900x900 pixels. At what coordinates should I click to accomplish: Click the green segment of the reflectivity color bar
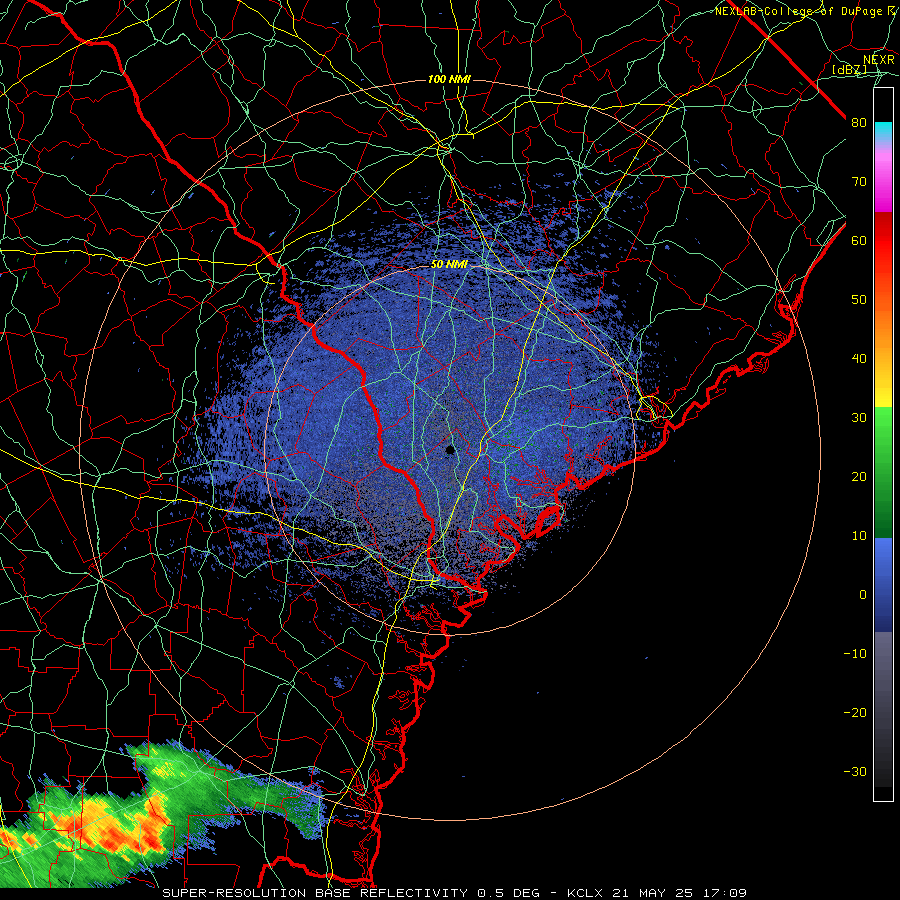[883, 472]
